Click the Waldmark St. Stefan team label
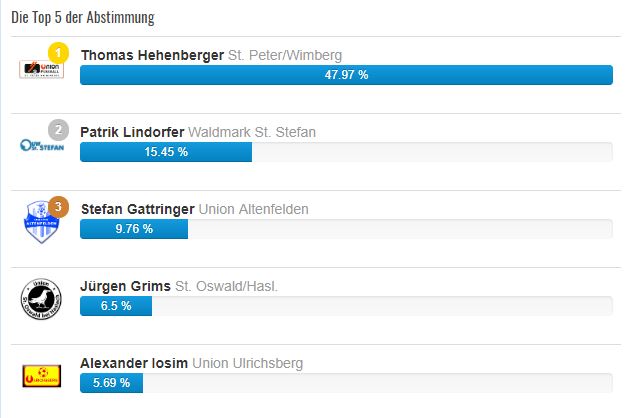Screen dimensions: 629x418 (252, 132)
